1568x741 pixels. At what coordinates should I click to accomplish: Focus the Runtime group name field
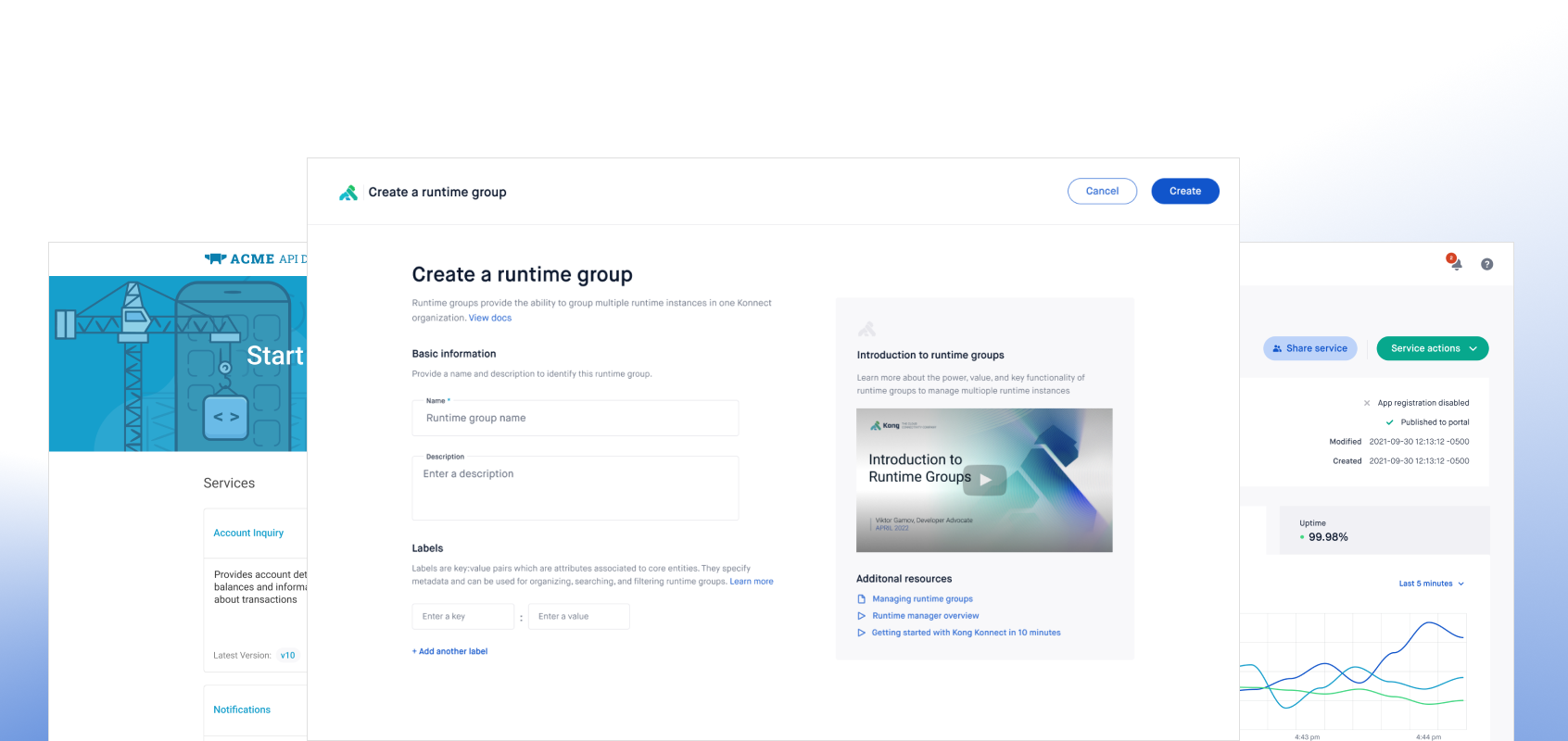tap(575, 419)
